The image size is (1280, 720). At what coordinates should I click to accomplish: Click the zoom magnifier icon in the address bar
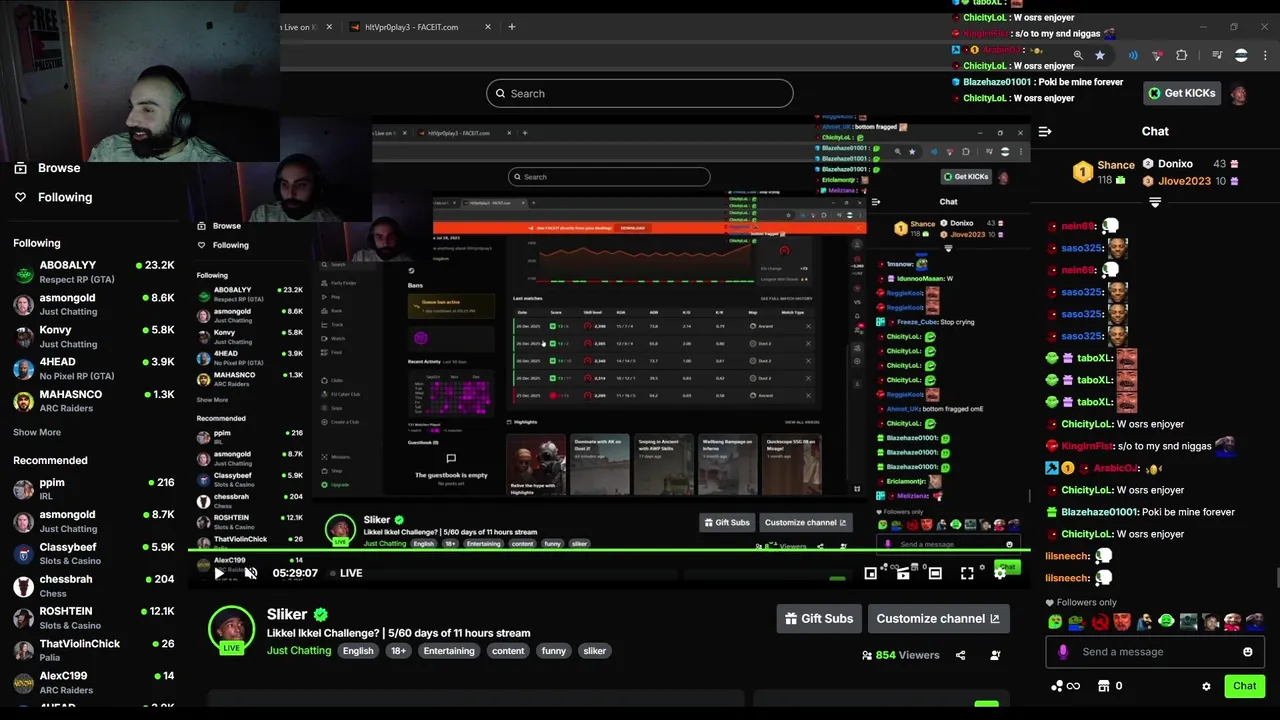click(x=1077, y=55)
